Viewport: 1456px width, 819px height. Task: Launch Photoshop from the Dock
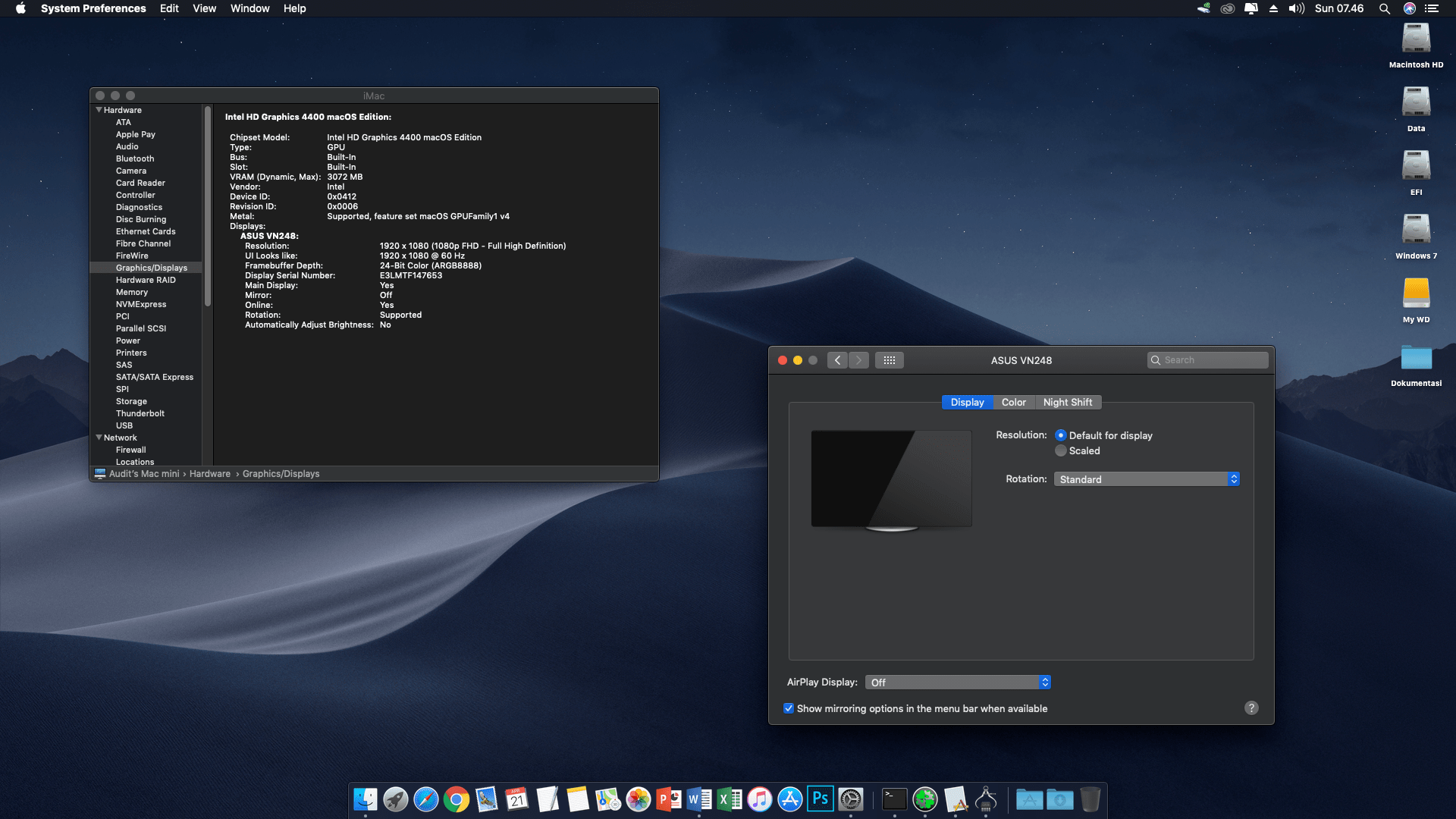(821, 799)
